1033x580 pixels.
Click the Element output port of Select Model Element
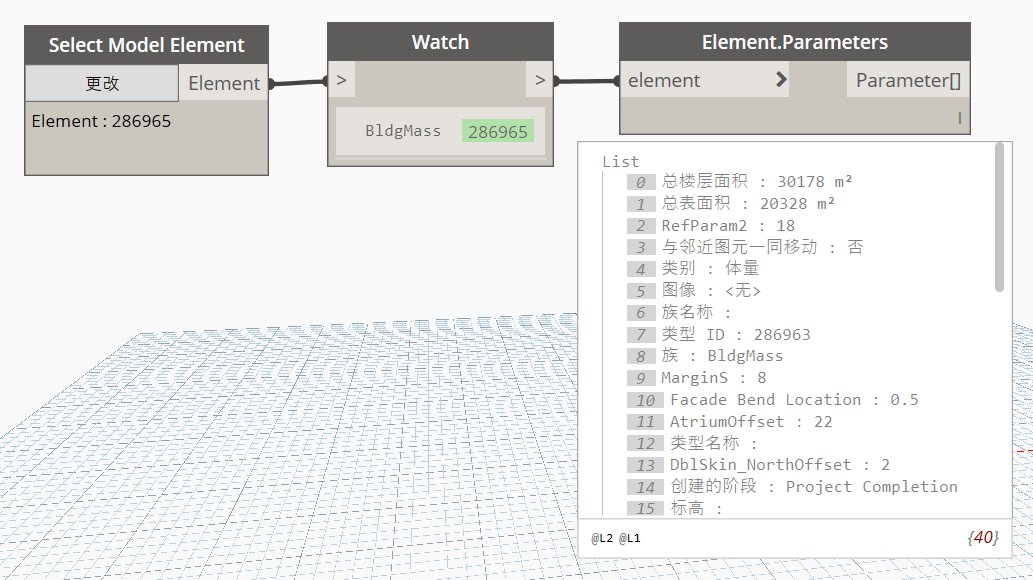point(223,83)
